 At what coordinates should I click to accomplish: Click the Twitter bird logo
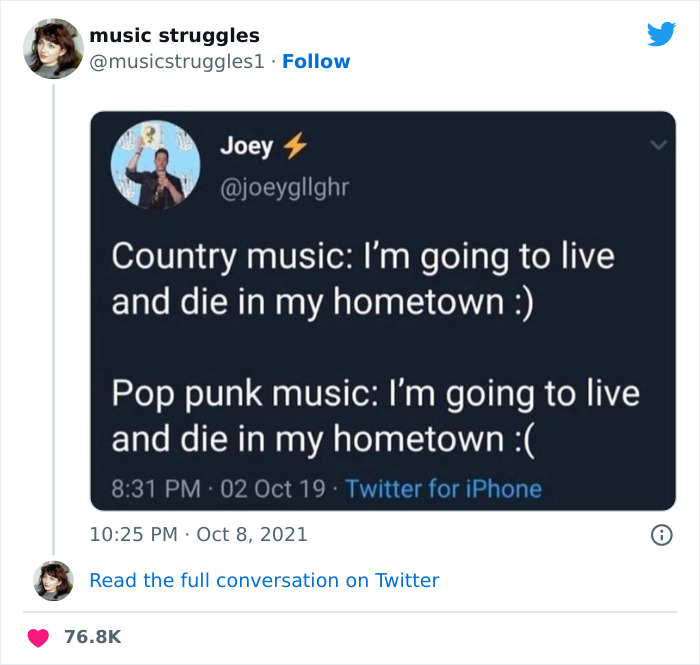[x=661, y=34]
